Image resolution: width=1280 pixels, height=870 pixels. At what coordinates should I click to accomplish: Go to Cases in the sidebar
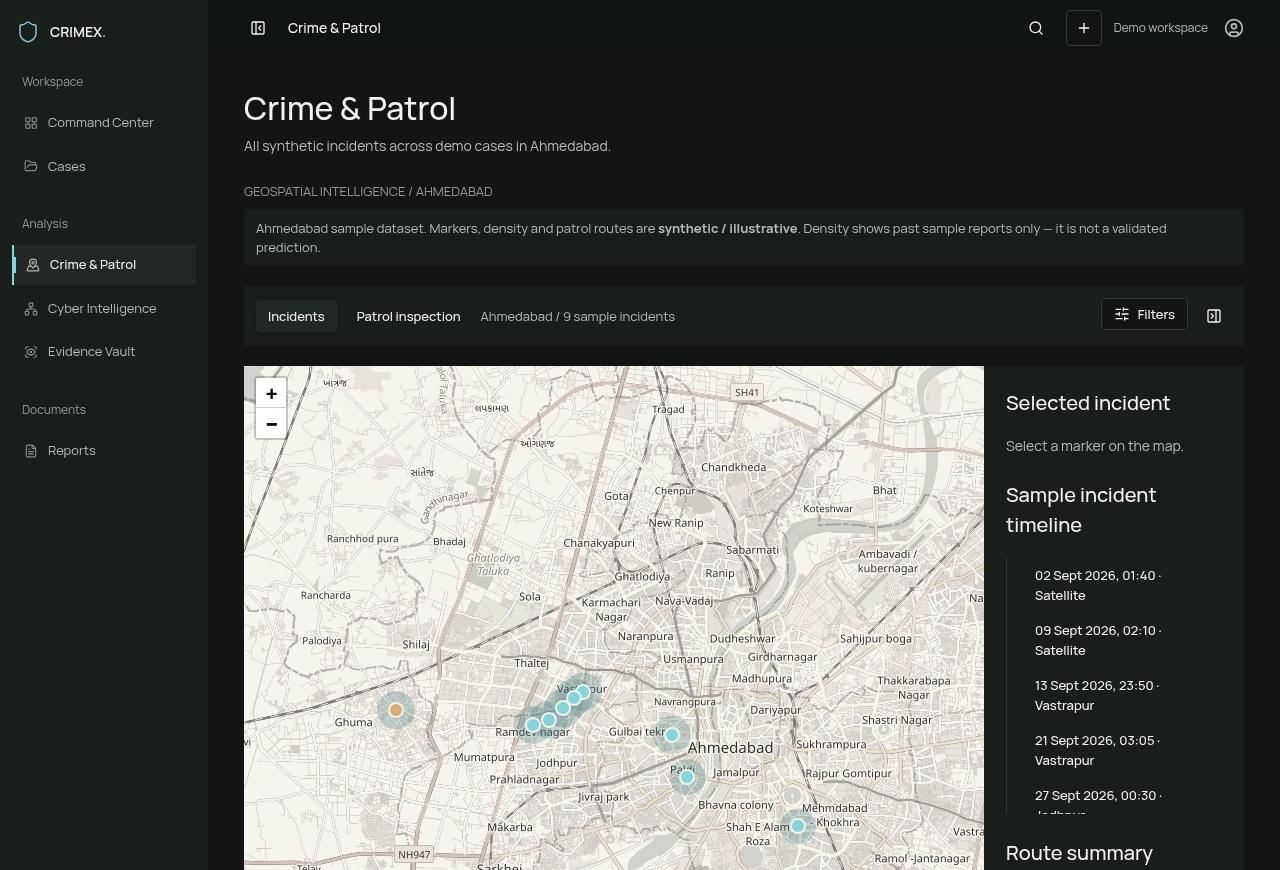104,166
